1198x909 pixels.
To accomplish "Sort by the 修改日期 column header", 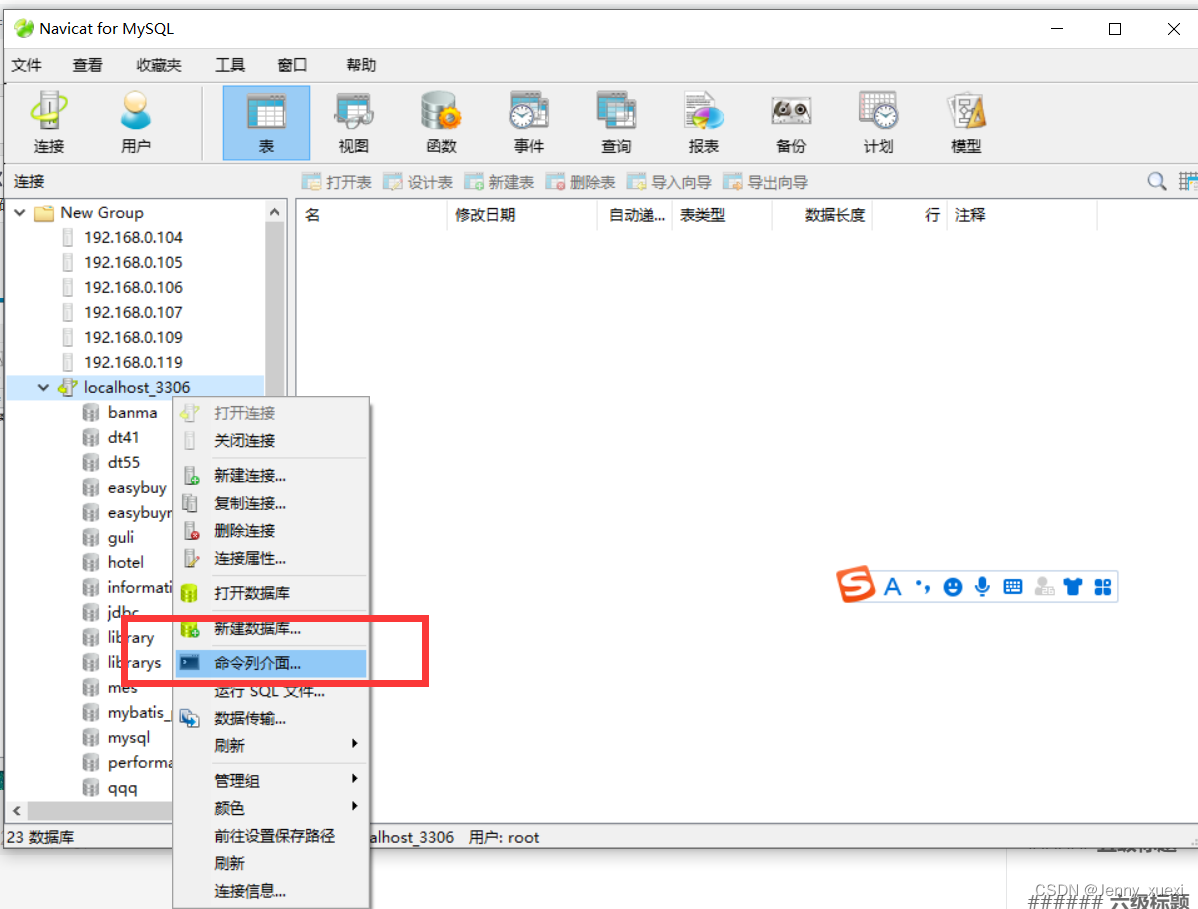I will [x=522, y=215].
